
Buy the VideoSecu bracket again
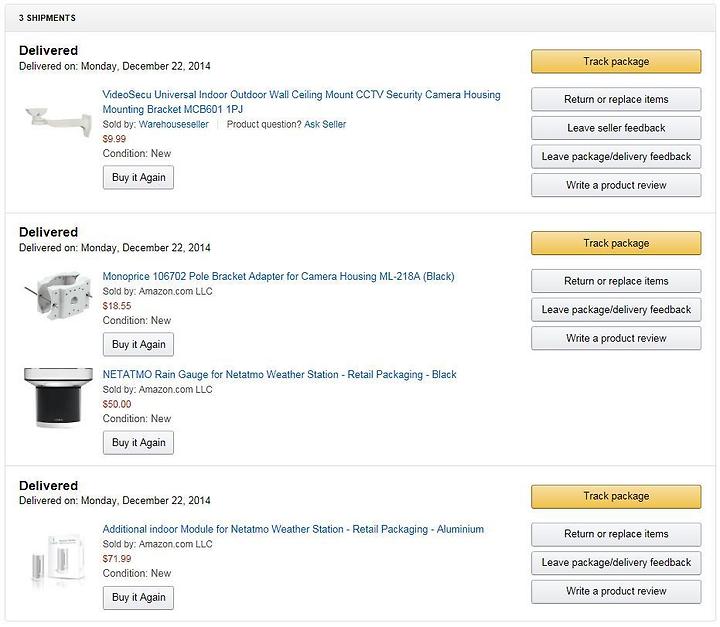[x=138, y=177]
